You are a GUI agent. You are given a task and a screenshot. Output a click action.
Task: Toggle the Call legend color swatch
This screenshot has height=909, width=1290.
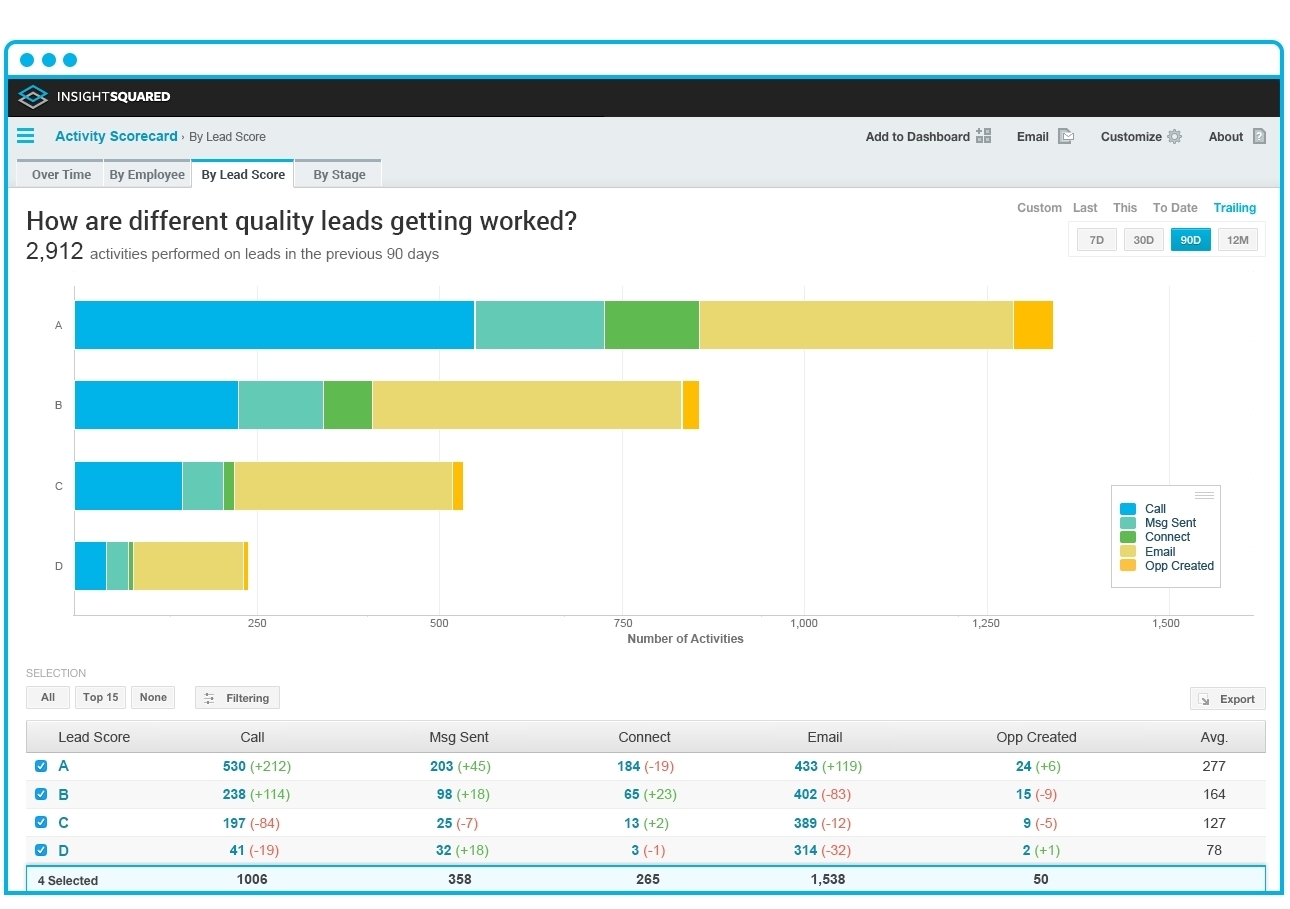1128,509
